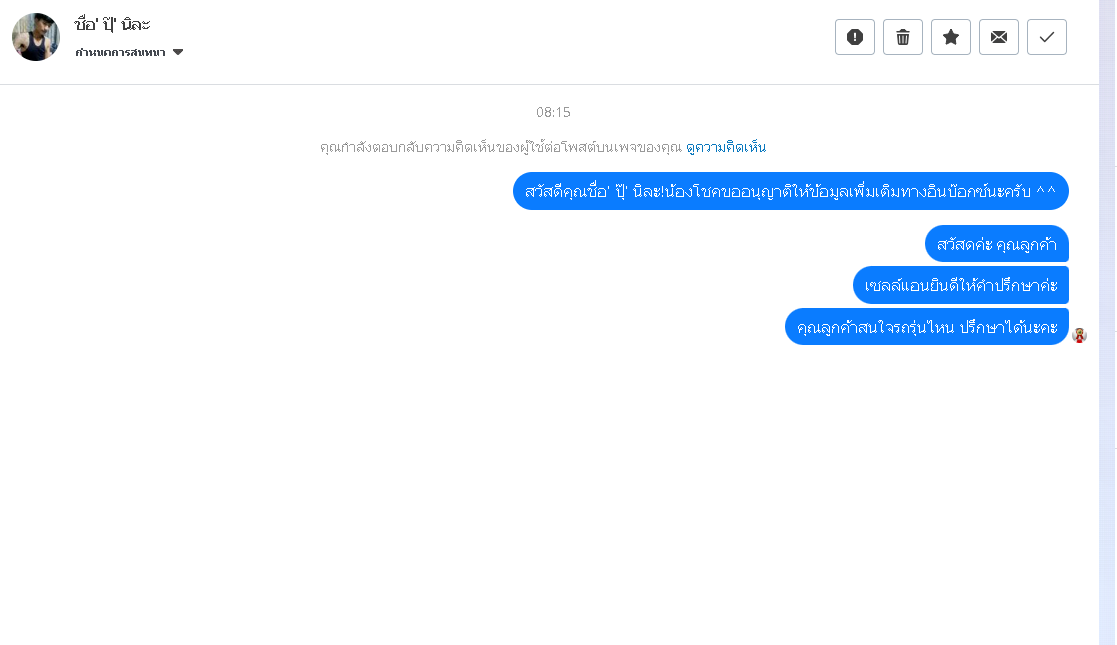Open the กำหนดการสนทนา conversation menu label
1117x645 pixels.
tap(120, 52)
